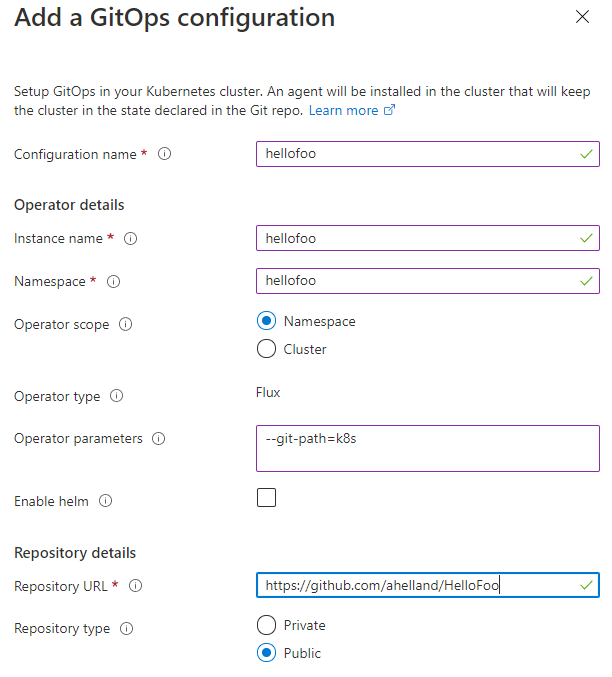The image size is (612, 677).
Task: Choose Private repository type
Action: click(x=266, y=625)
